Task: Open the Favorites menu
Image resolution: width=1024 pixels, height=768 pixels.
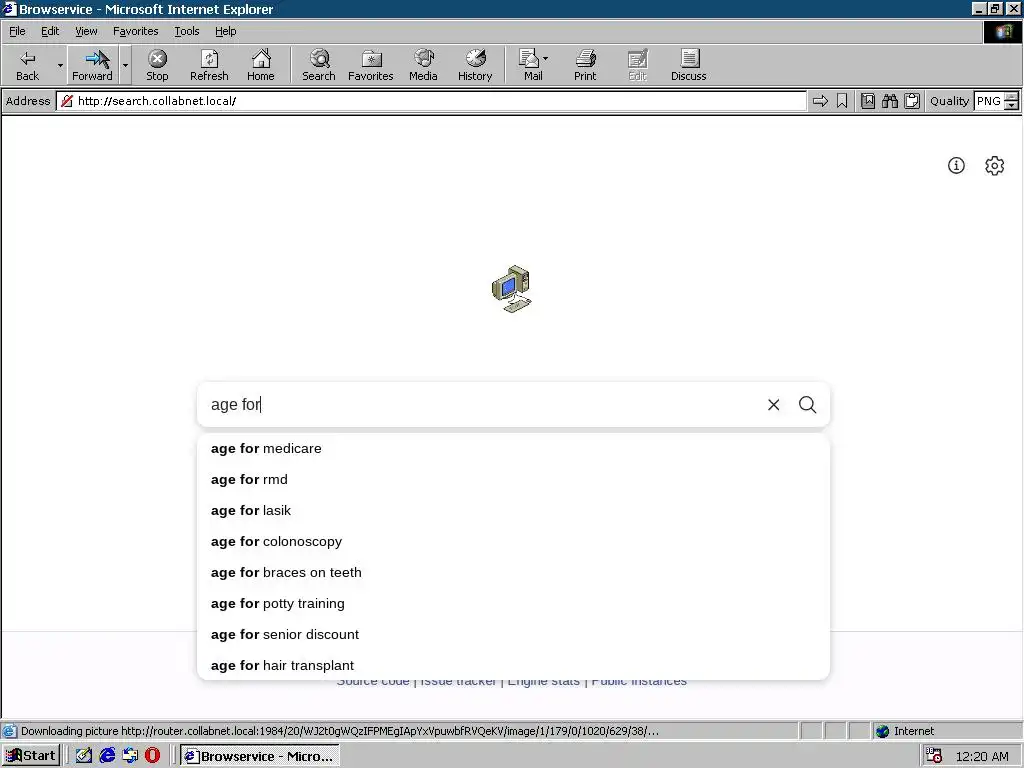Action: 135,31
